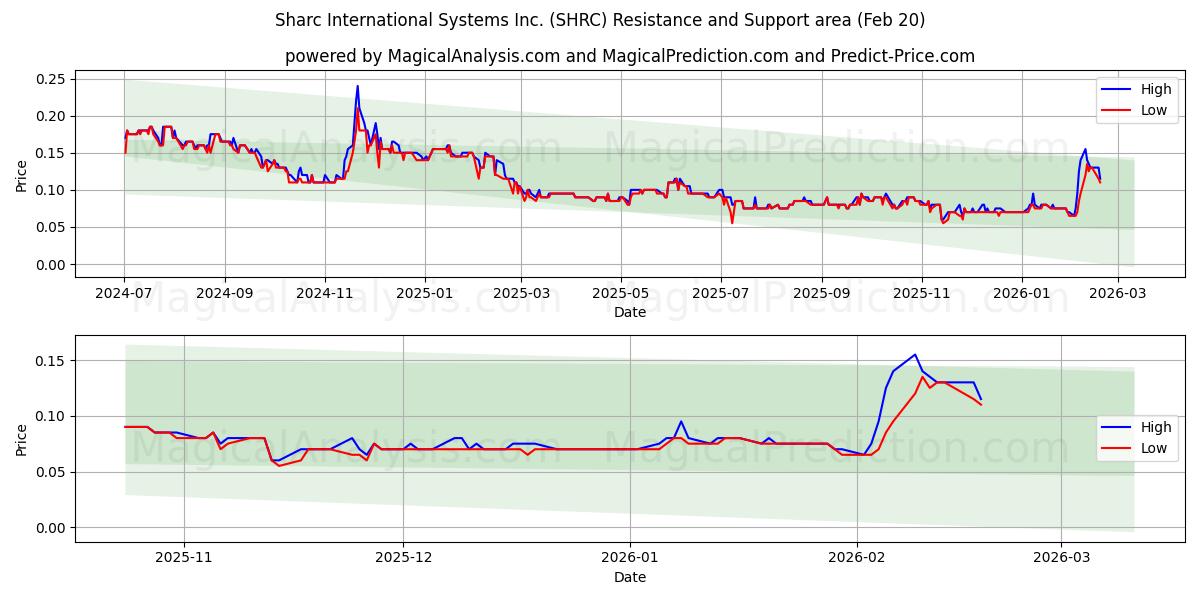Click the top chart's '2026-03' tick label

(1119, 294)
